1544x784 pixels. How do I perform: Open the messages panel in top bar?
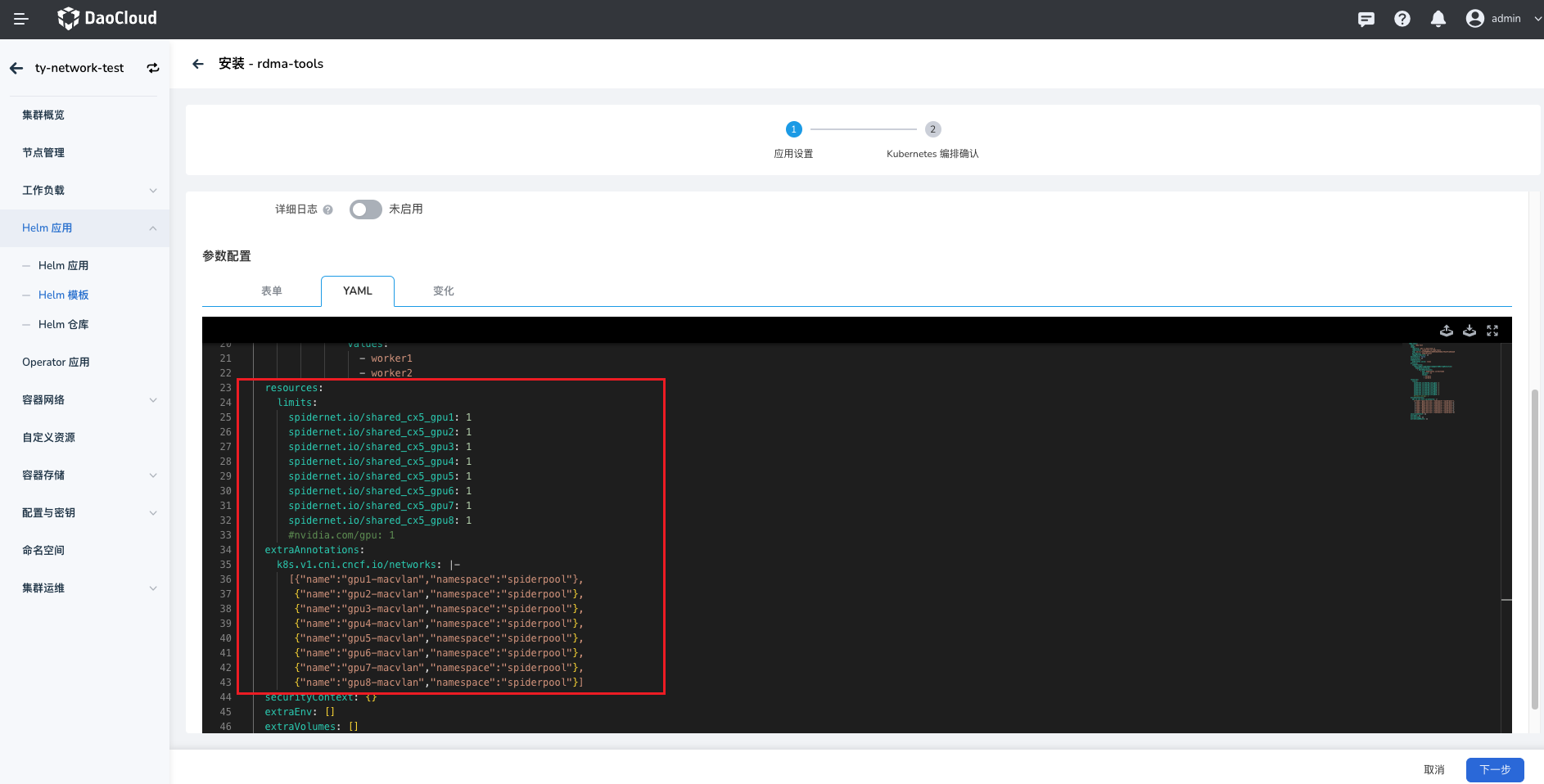[x=1366, y=18]
